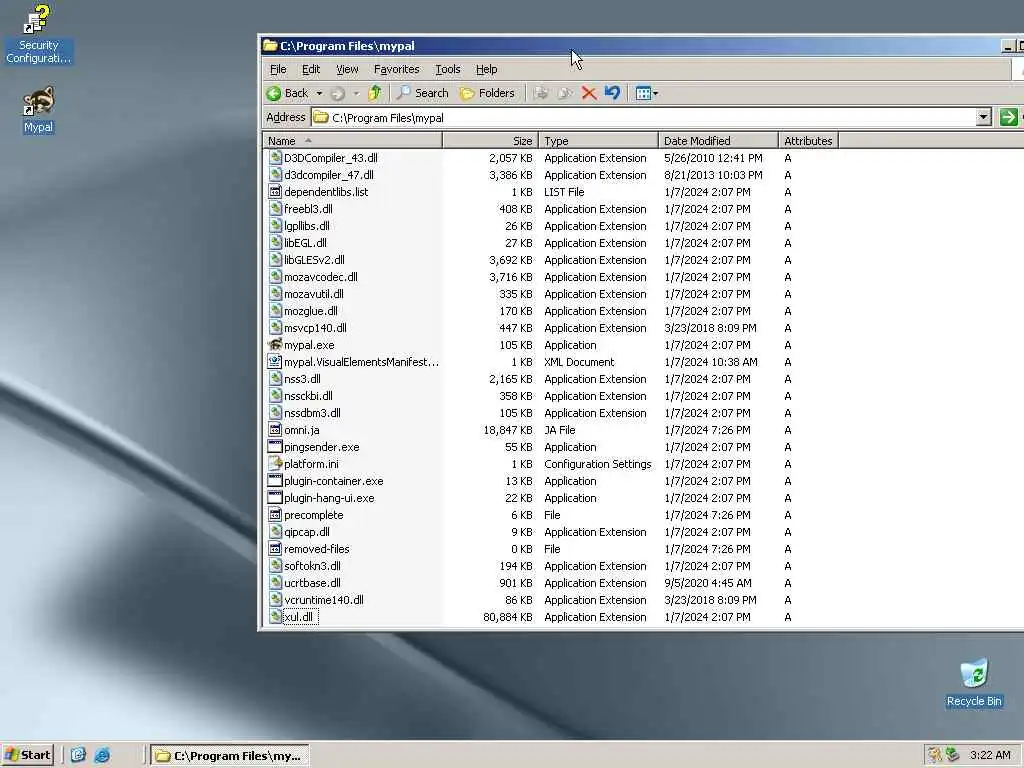Screen dimensions: 1024x768
Task: Open the Search pane
Action: 423,93
